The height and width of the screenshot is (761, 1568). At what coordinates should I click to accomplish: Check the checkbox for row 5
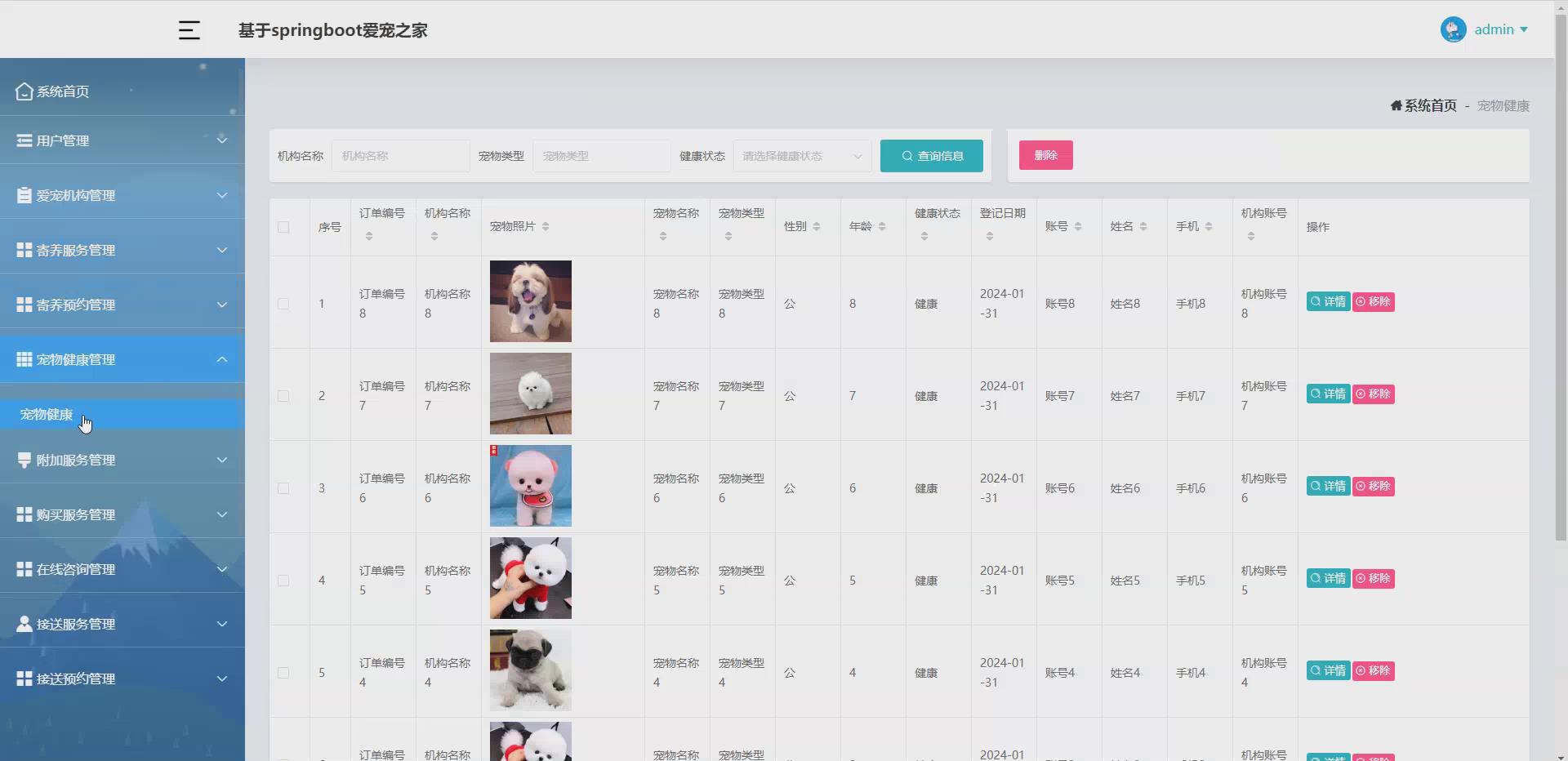pyautogui.click(x=283, y=673)
